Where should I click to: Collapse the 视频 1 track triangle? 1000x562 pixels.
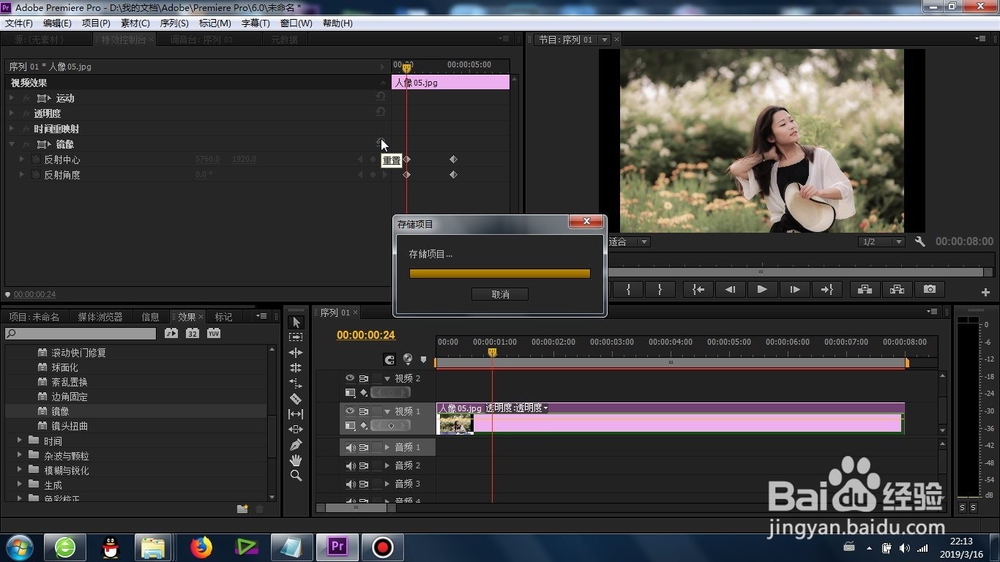(x=386, y=411)
